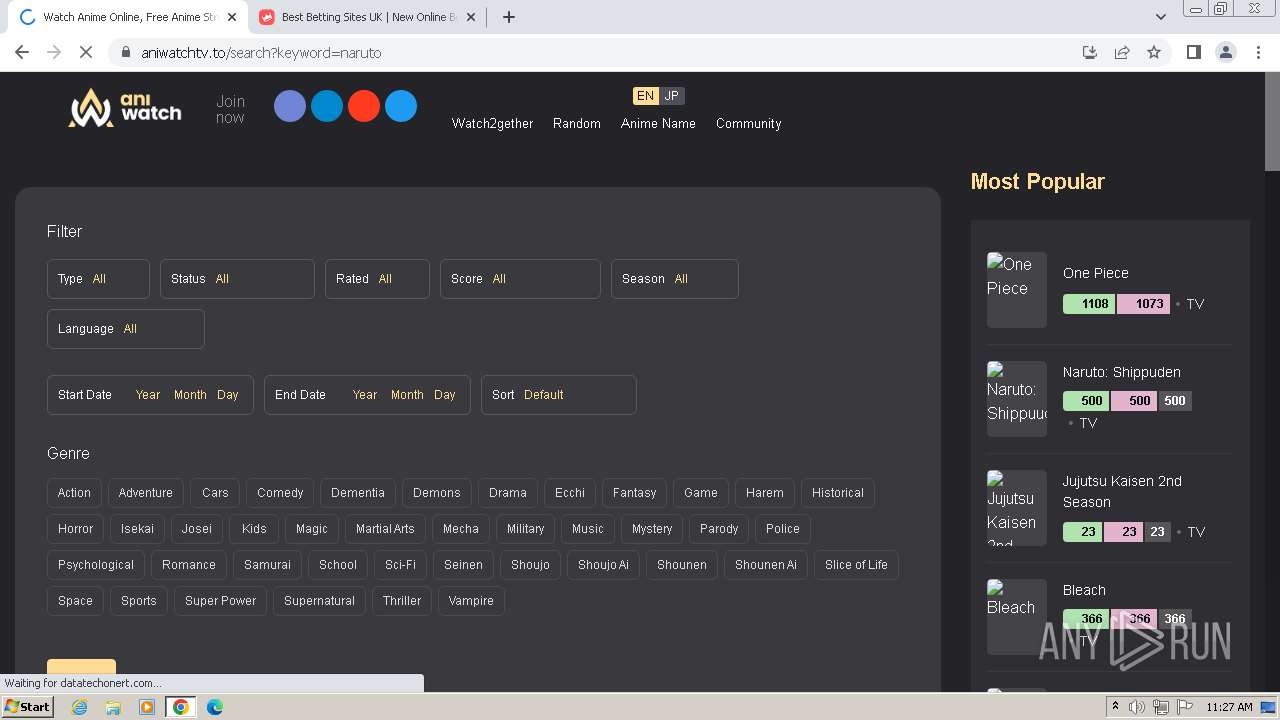Image resolution: width=1280 pixels, height=720 pixels.
Task: Open One Piece from Most Popular
Action: pyautogui.click(x=1096, y=273)
